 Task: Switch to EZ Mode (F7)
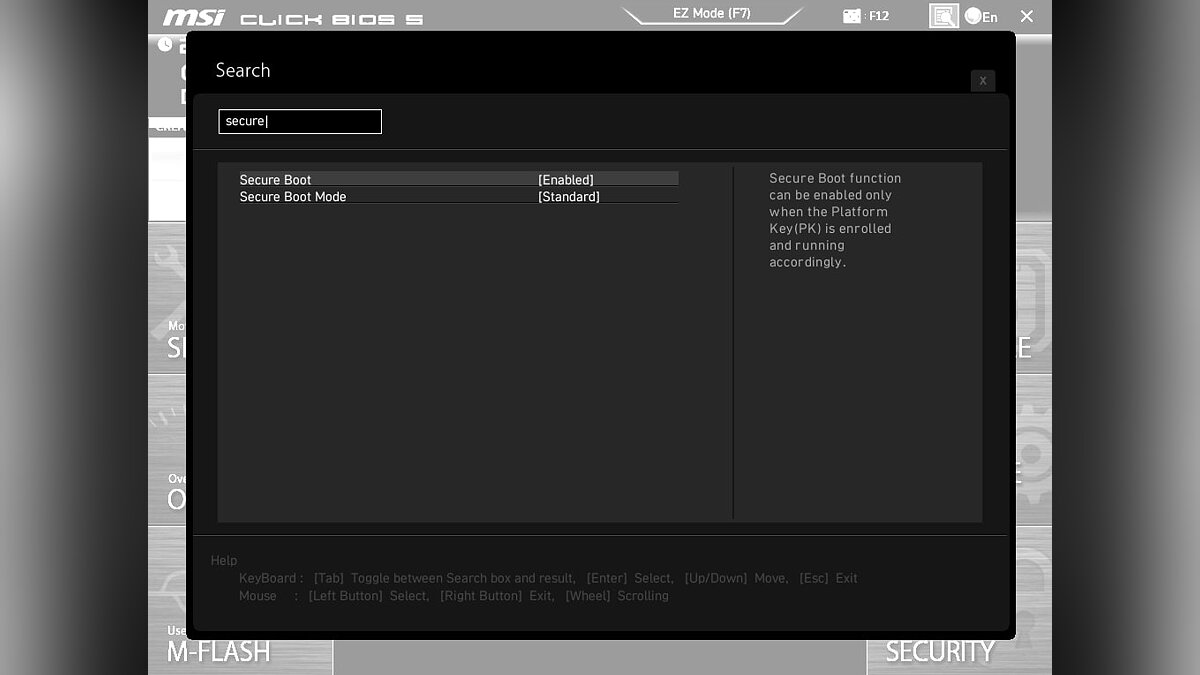(x=711, y=14)
